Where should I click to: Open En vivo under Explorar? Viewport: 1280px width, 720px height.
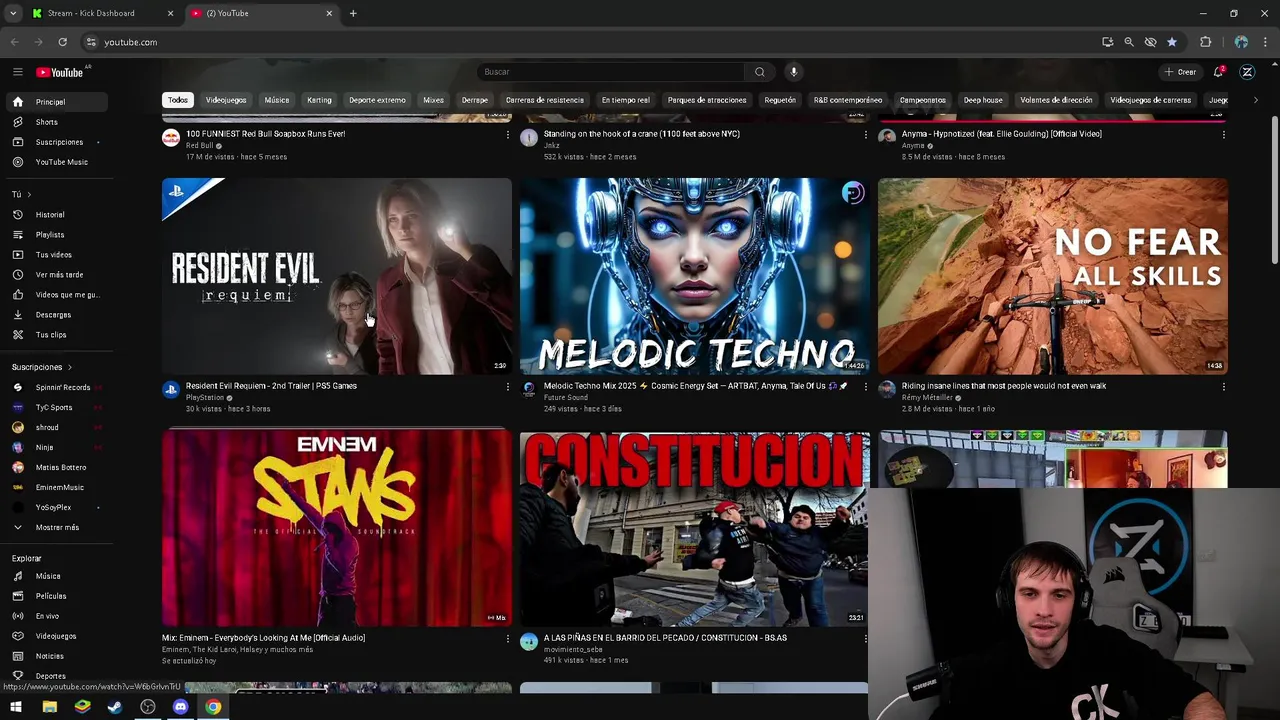56,616
